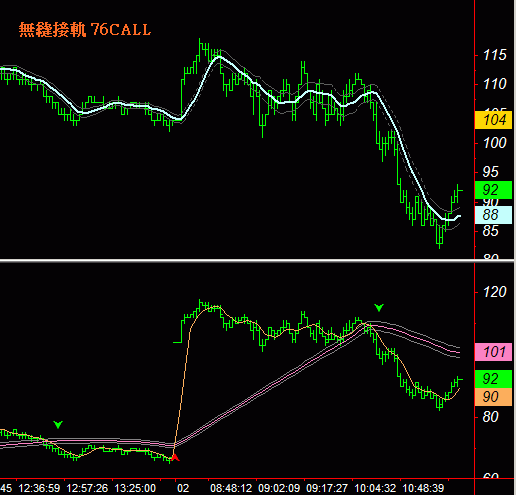Screen dimensions: 516x495
Task: Click the 120 axis value in lower chart
Action: [495, 292]
